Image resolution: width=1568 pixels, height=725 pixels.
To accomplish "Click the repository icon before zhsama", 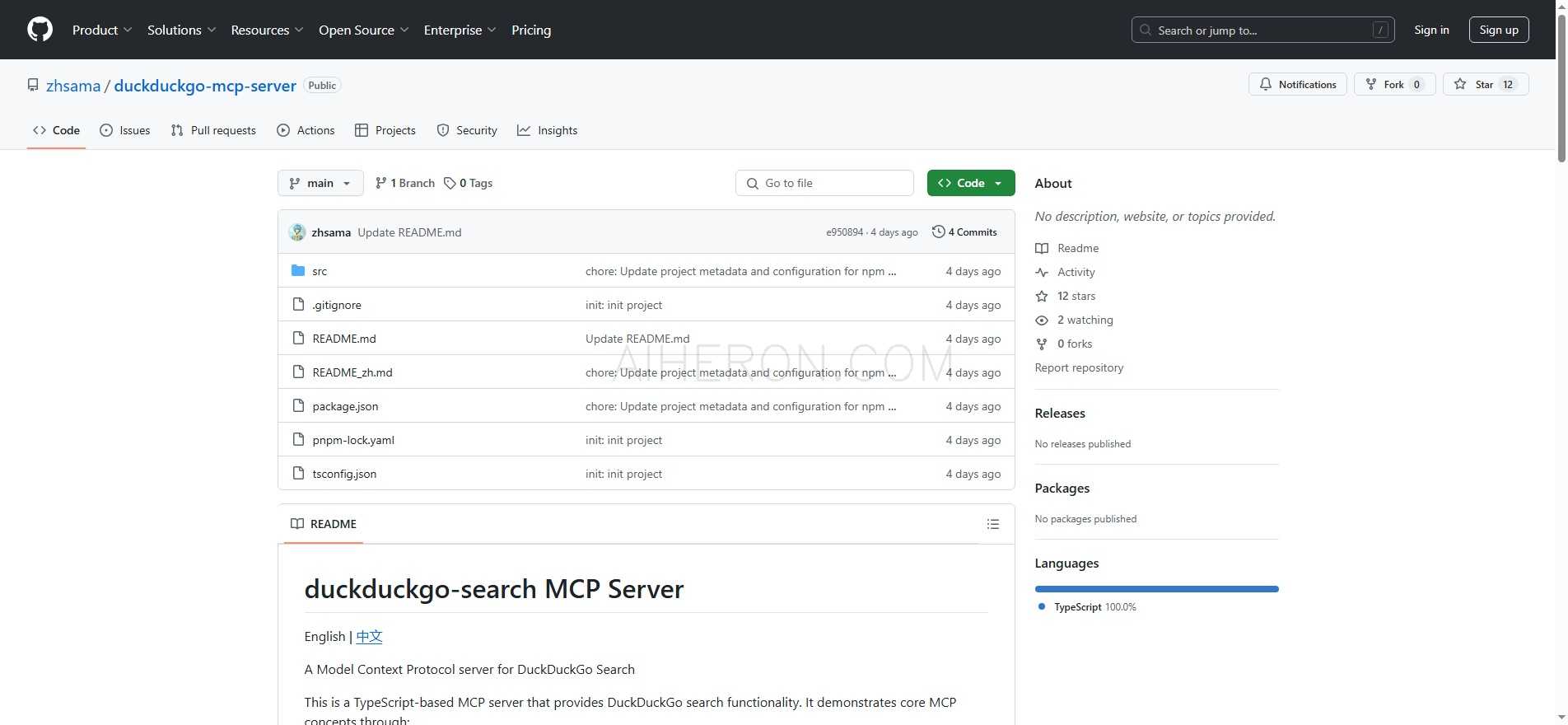I will click(33, 86).
